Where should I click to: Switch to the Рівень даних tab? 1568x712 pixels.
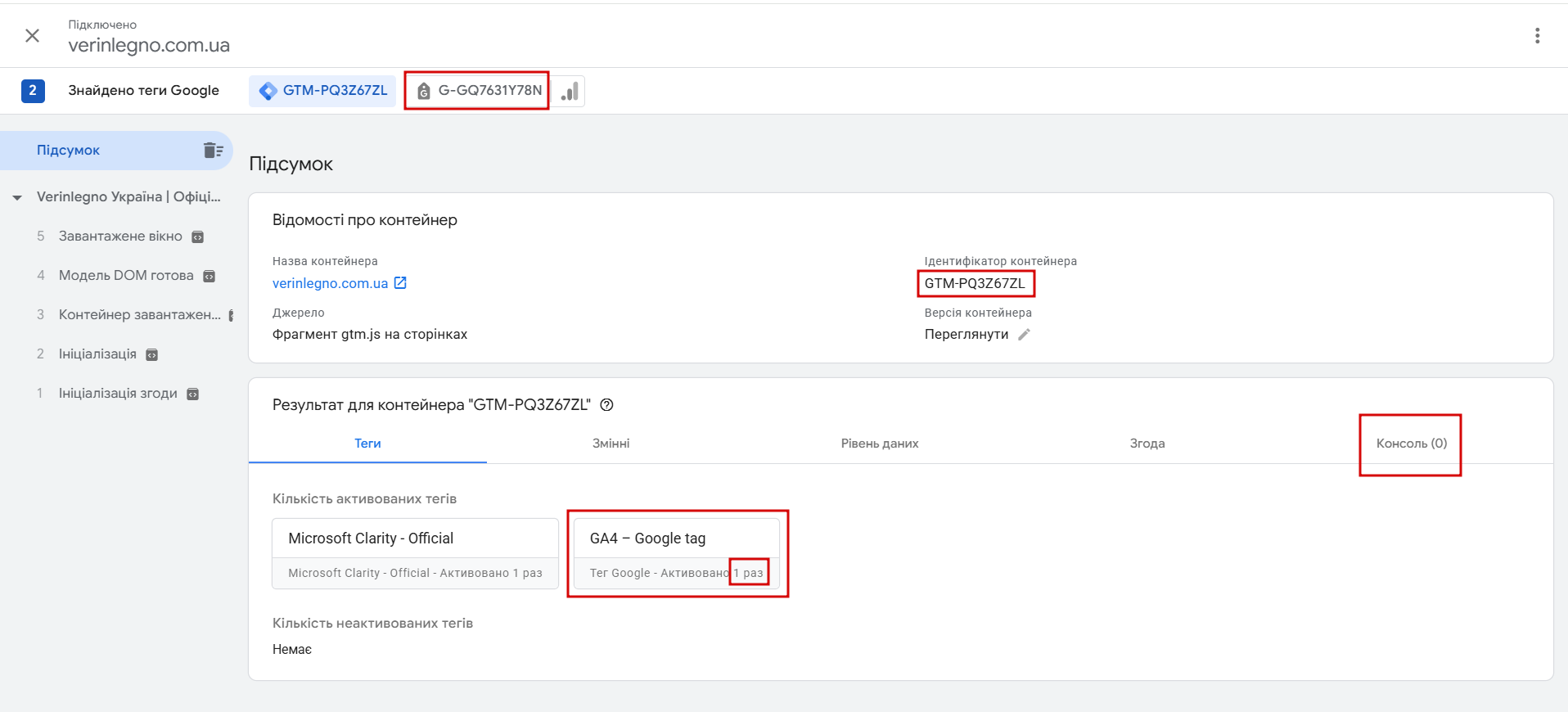point(880,444)
